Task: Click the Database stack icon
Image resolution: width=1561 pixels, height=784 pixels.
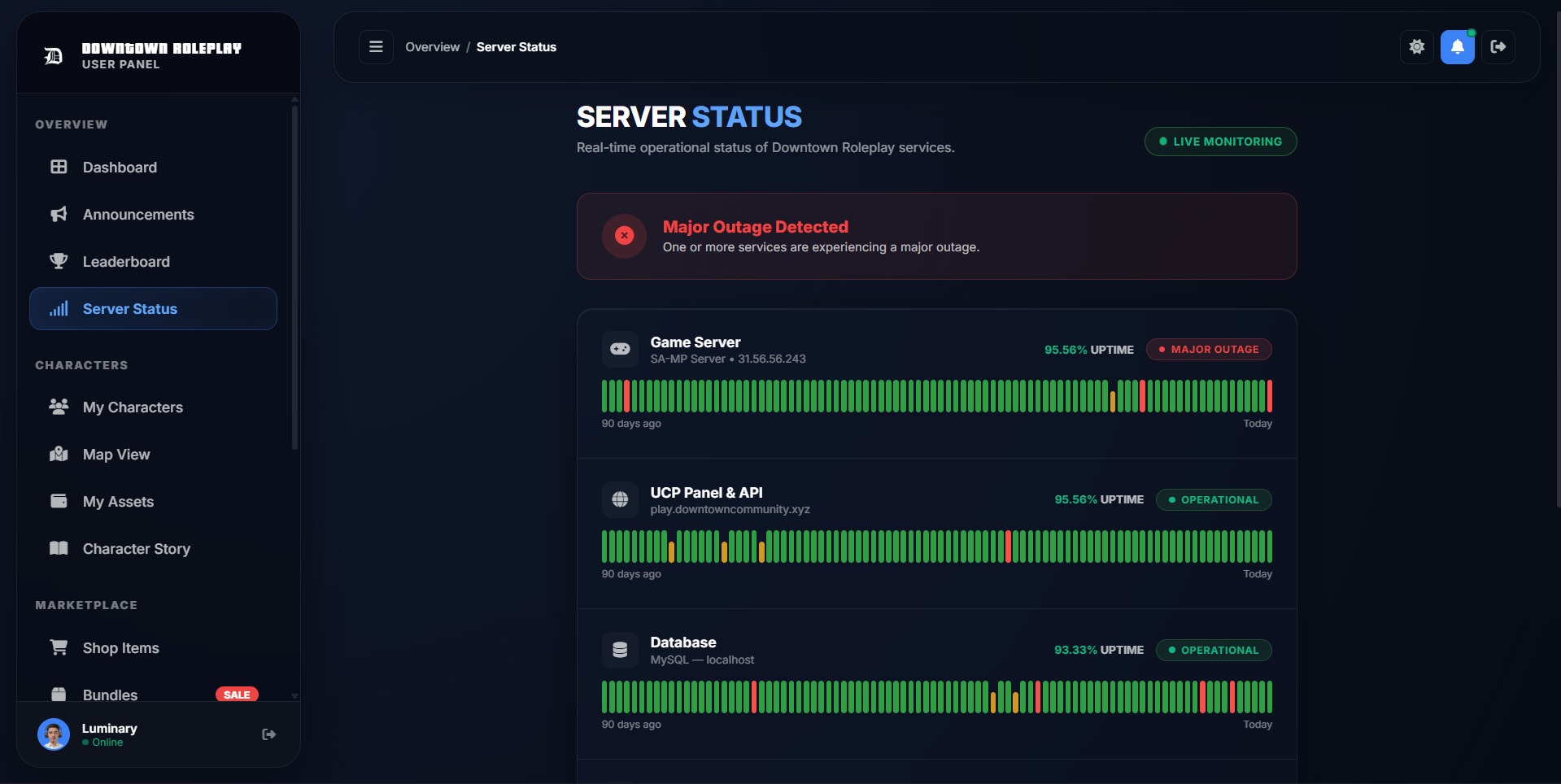Action: [621, 650]
